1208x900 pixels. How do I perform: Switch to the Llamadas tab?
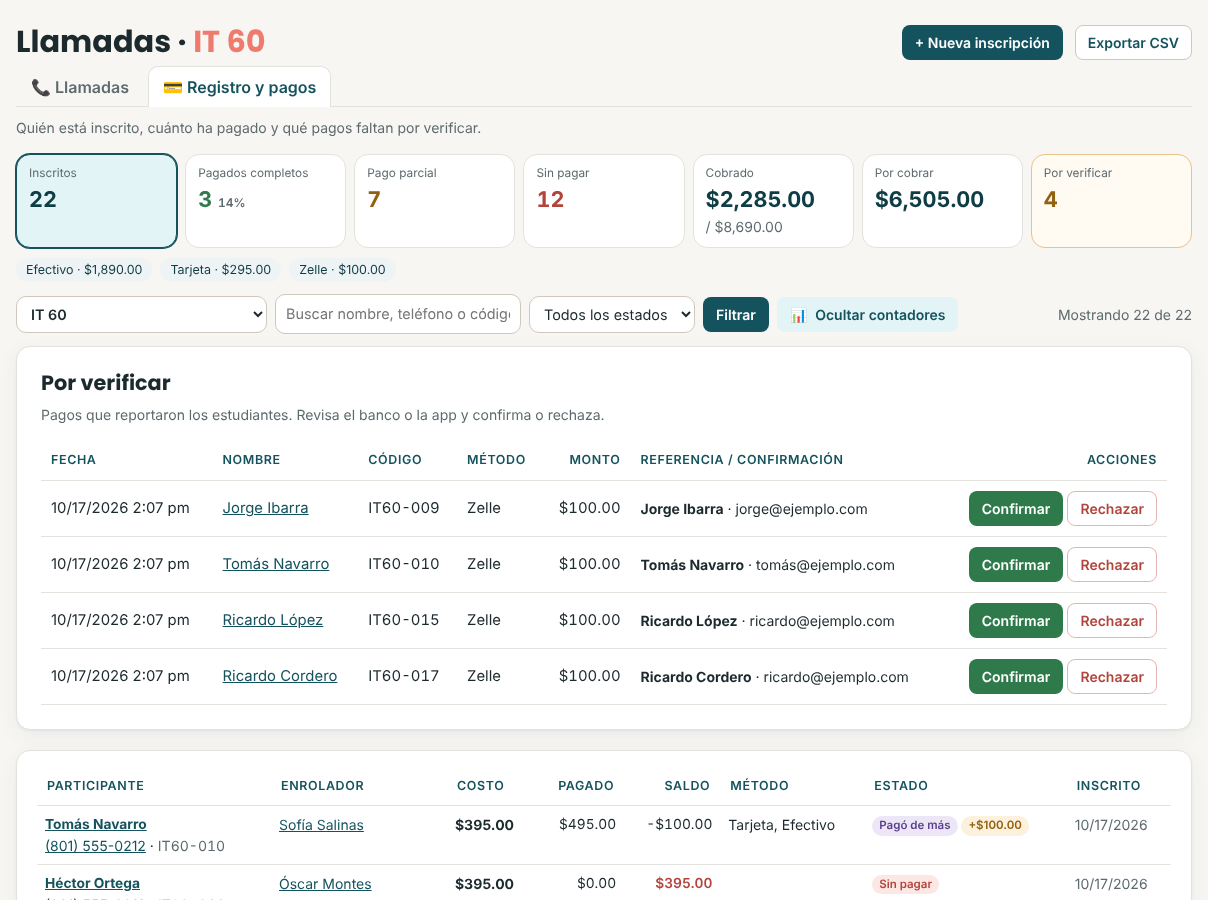[81, 87]
